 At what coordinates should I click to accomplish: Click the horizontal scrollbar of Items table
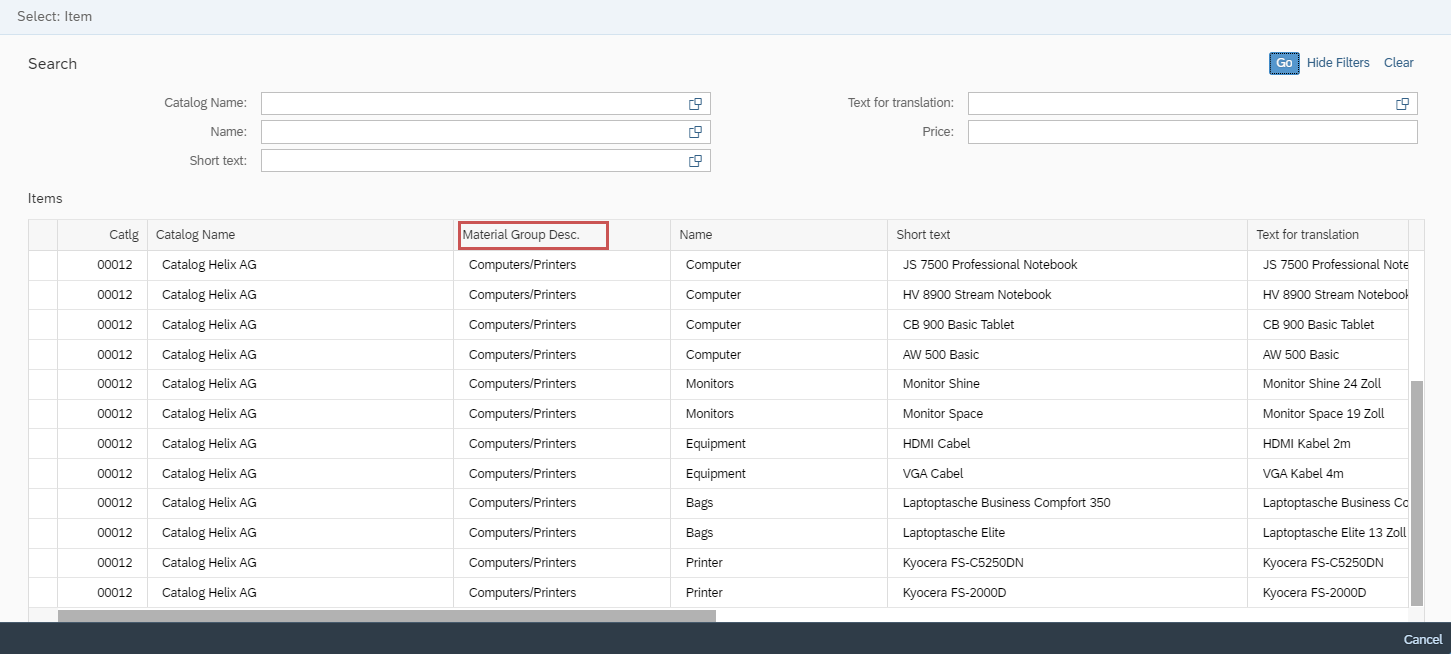386,616
